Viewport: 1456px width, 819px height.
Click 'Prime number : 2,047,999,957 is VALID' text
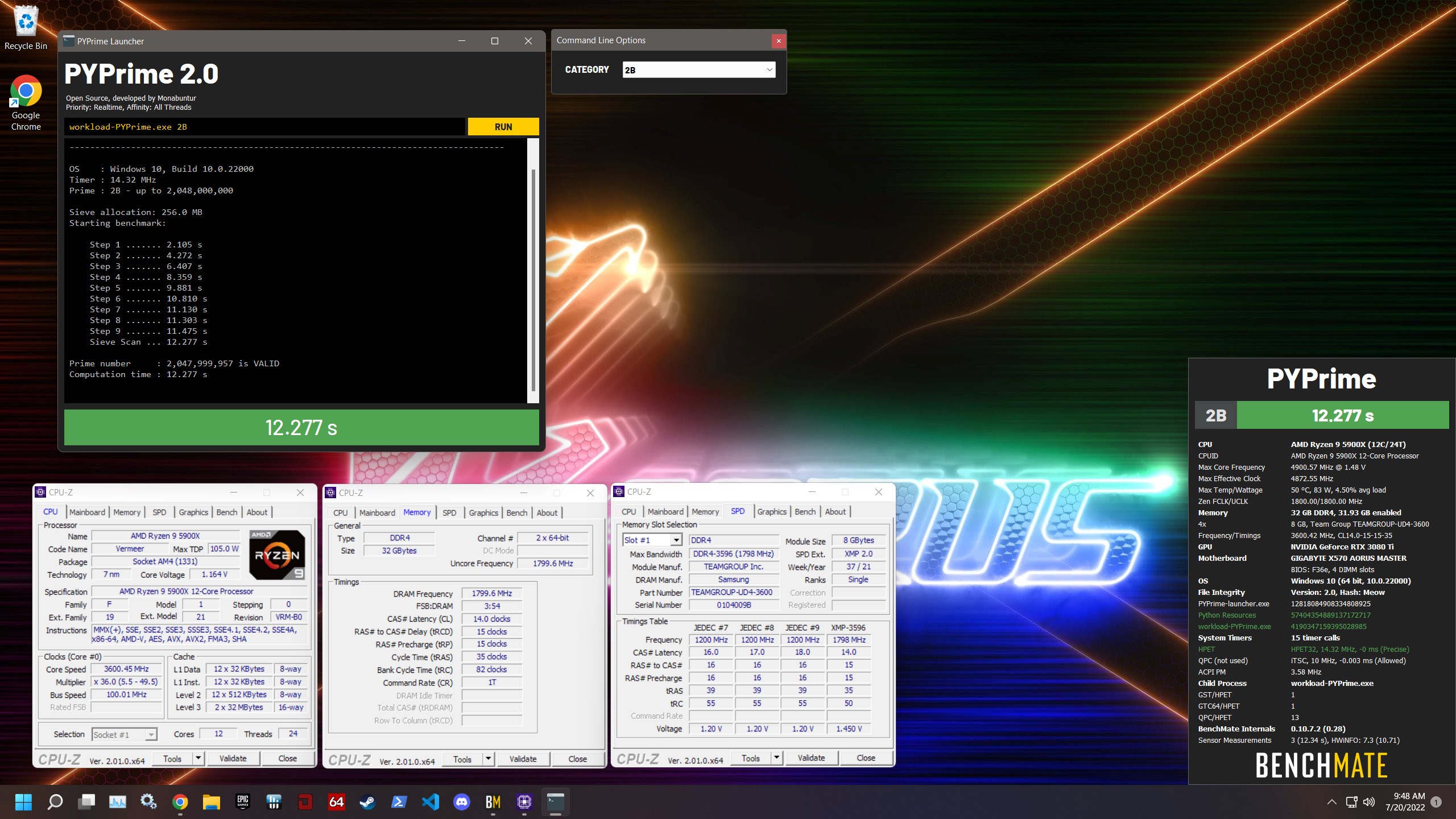coord(174,363)
